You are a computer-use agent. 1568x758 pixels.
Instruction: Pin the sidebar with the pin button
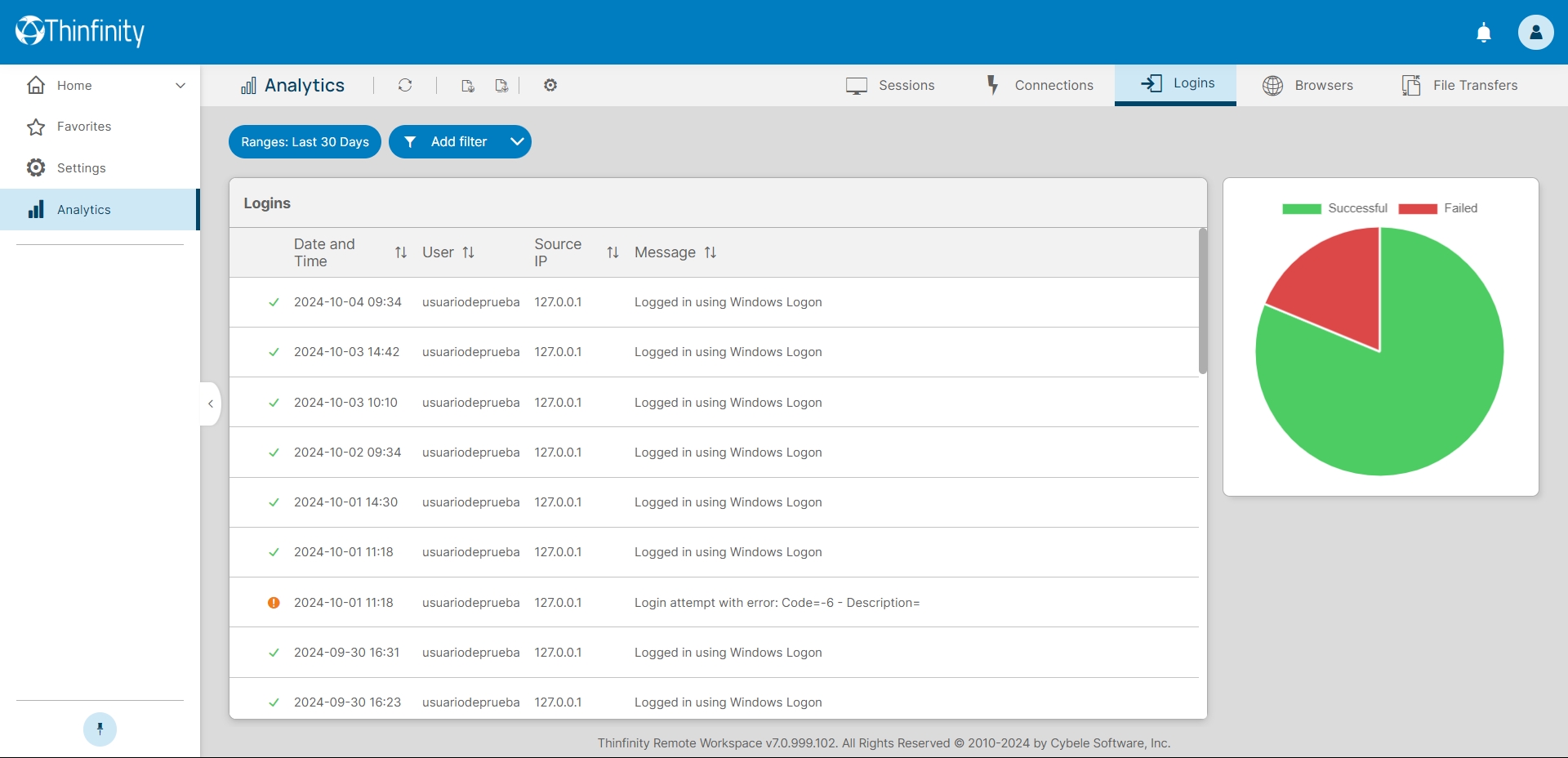click(100, 729)
